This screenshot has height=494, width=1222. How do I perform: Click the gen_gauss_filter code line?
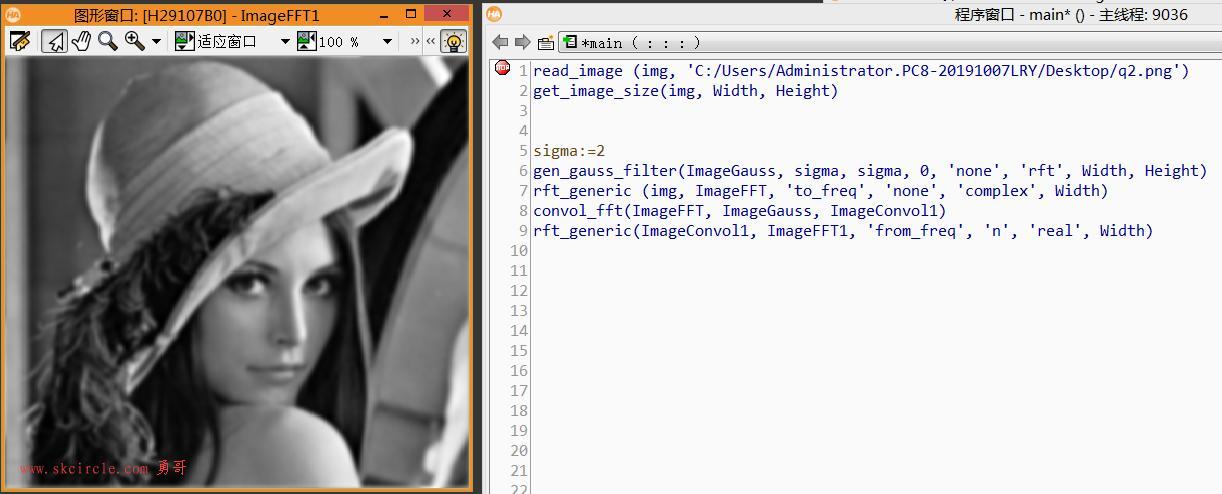click(870, 171)
